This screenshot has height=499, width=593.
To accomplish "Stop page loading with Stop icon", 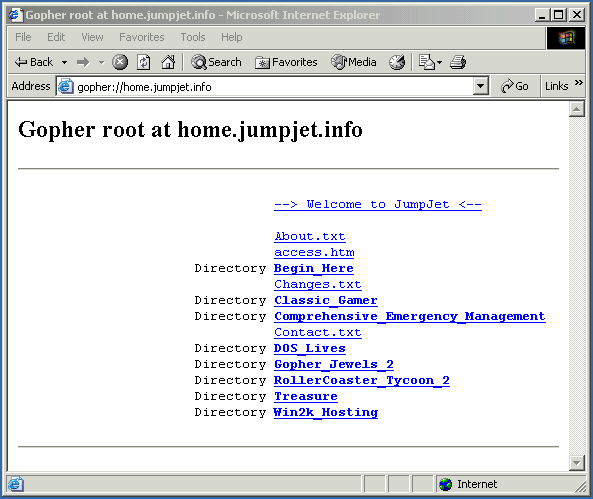I will click(x=120, y=62).
